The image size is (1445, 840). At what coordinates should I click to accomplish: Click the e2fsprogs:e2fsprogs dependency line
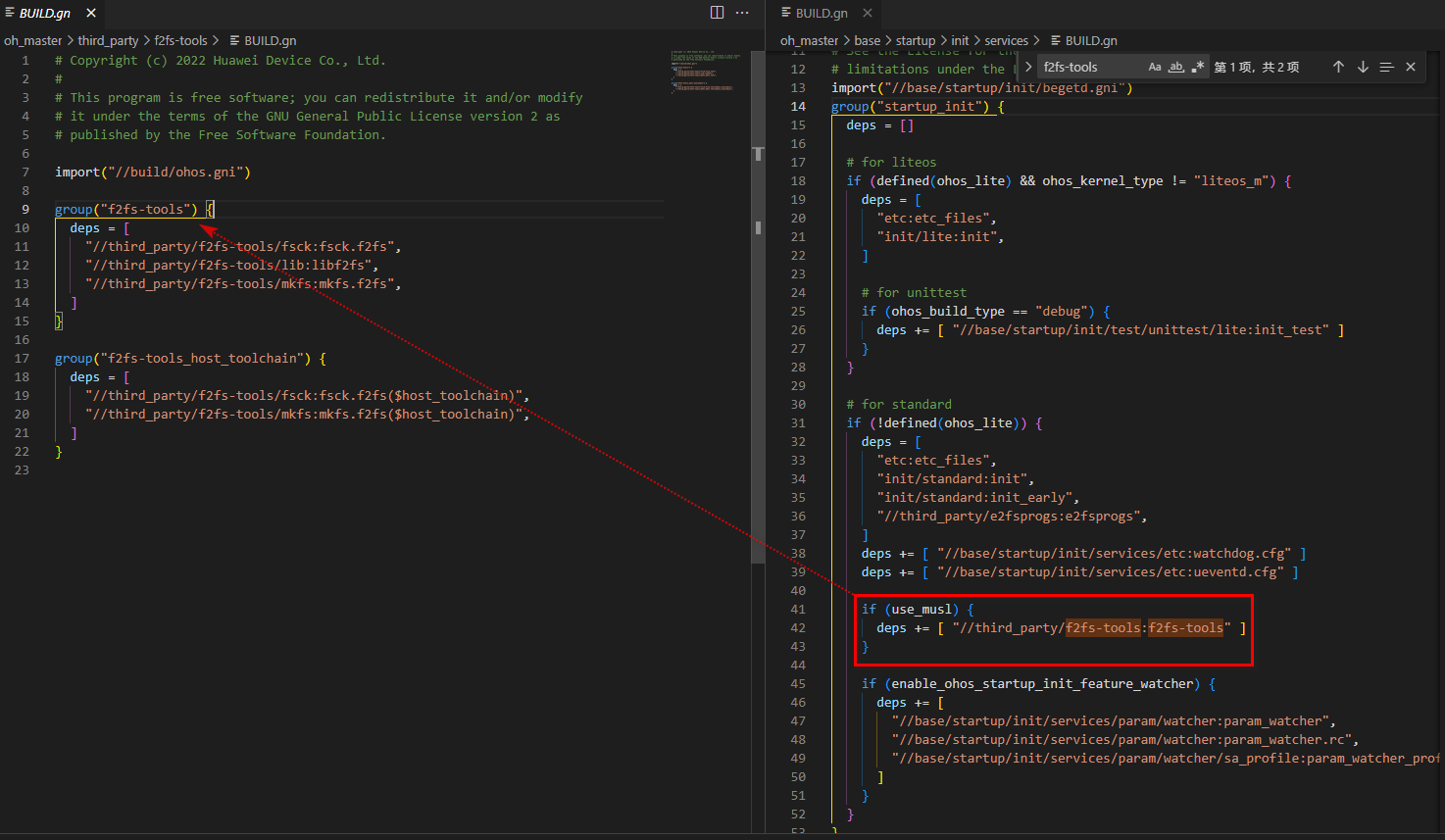pos(1012,516)
